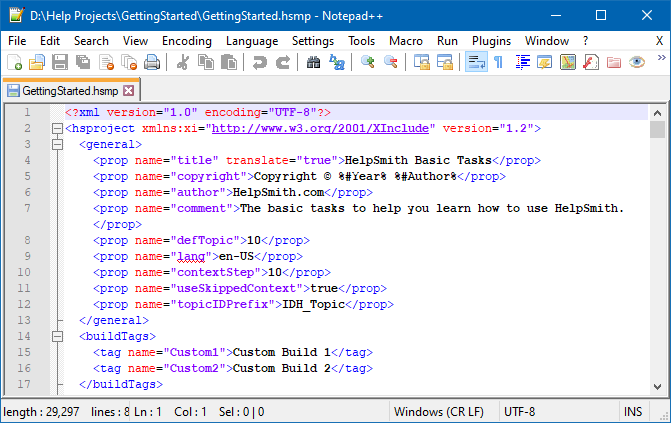
Task: Click the INS indicator in status bar
Action: pyautogui.click(x=633, y=411)
